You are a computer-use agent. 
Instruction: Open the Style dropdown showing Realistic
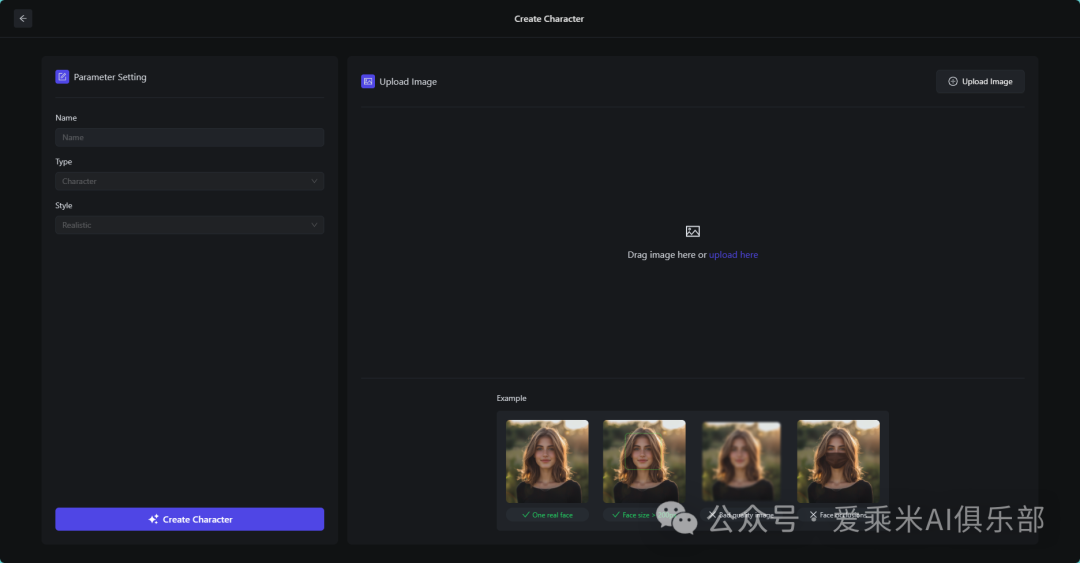coord(189,225)
